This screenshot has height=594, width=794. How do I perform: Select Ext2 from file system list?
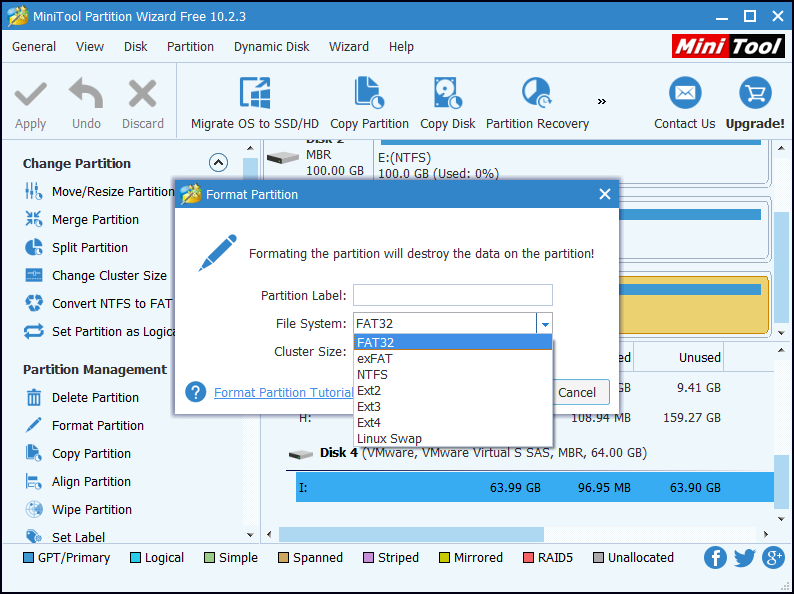coord(453,390)
